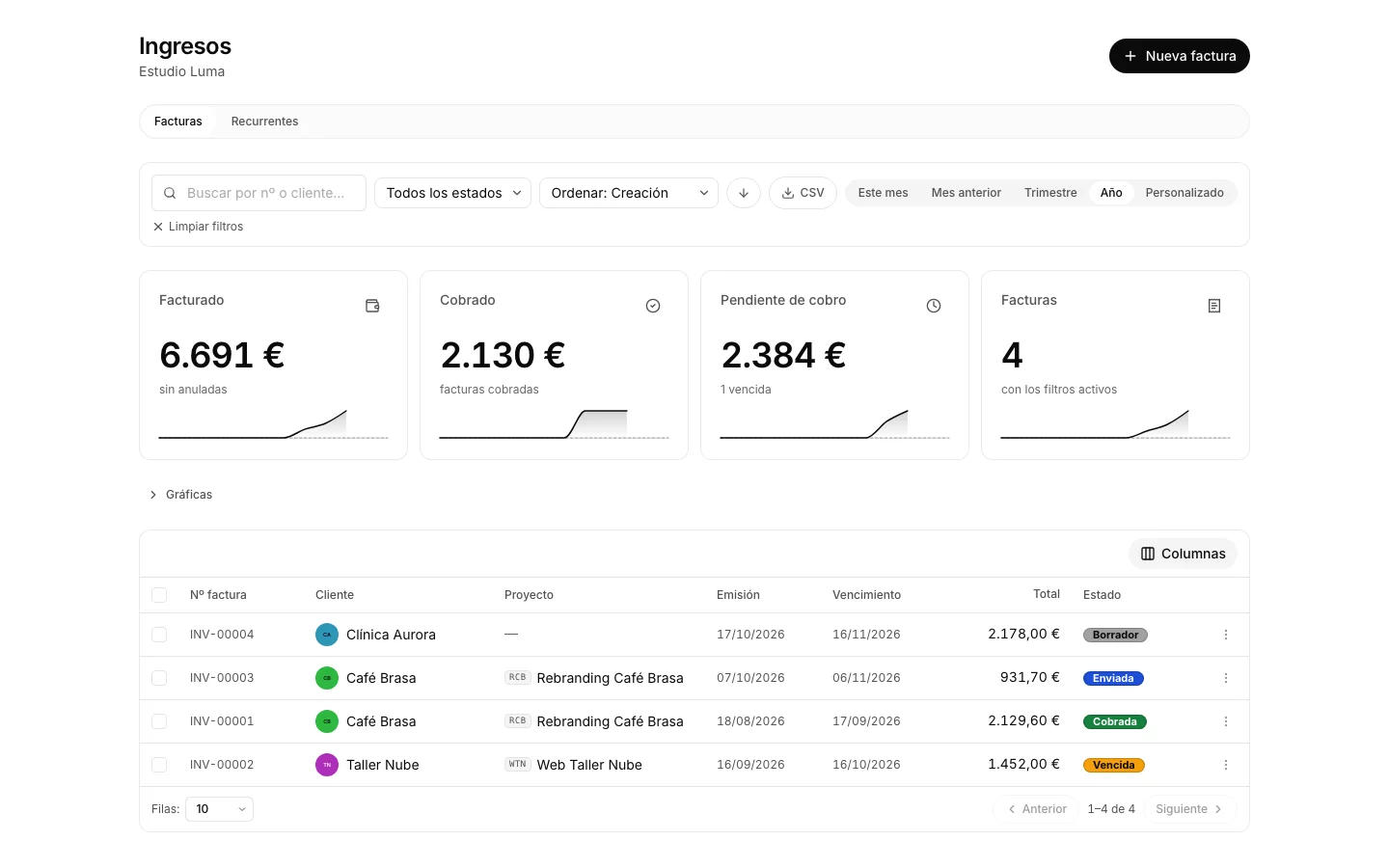Open the Columnas column selector
This screenshot has width=1389, height=868.
(1183, 554)
